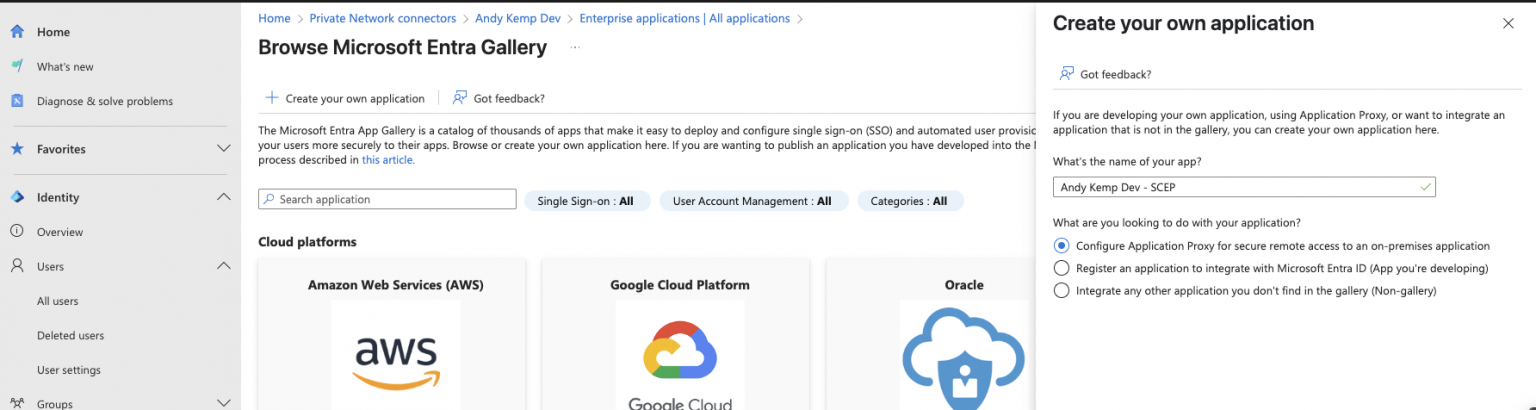The image size is (1536, 410).
Task: Collapse the Identity section chevron
Action: pos(224,197)
